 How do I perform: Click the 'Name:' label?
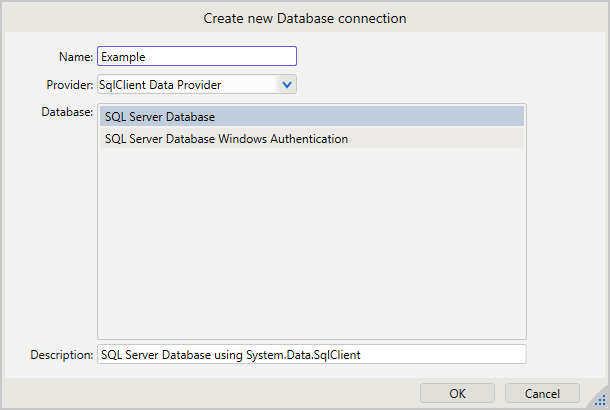tap(75, 57)
